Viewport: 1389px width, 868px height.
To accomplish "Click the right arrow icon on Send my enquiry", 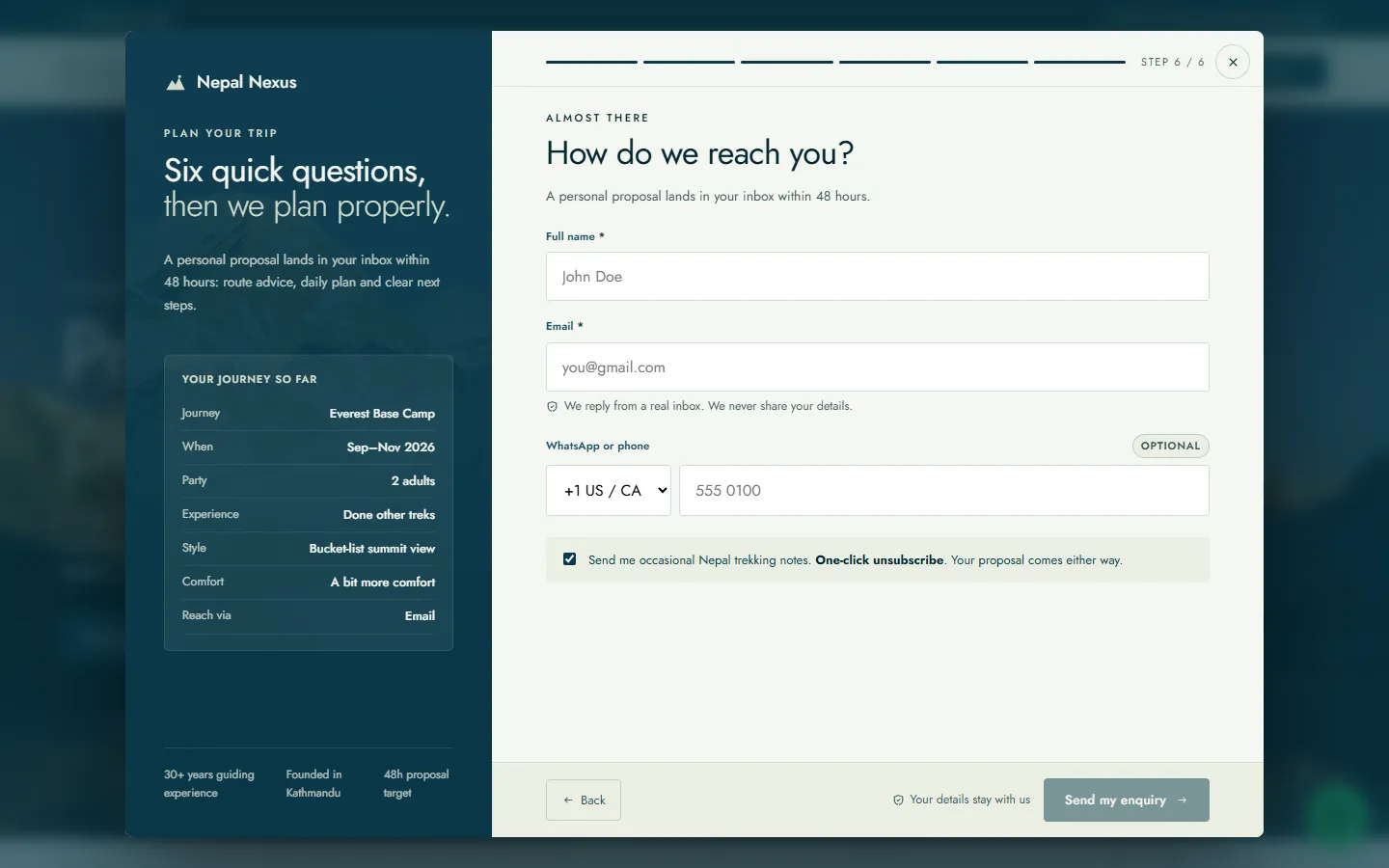I will tap(1183, 800).
